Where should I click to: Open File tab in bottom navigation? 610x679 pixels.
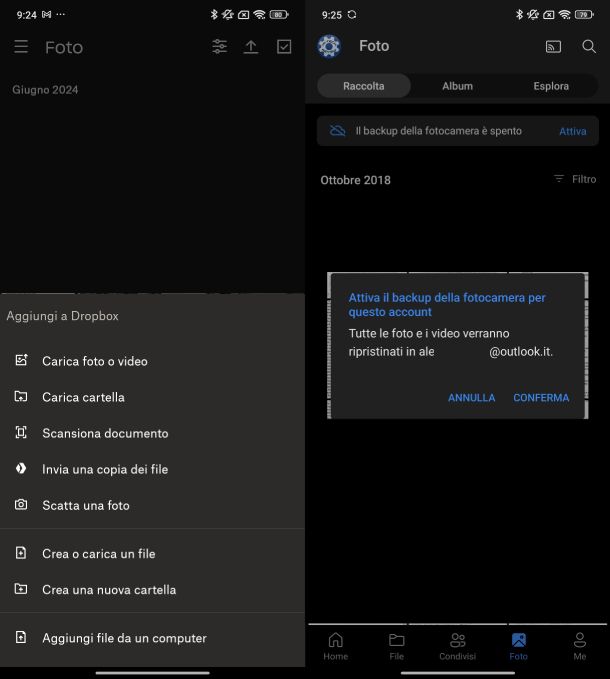click(396, 646)
